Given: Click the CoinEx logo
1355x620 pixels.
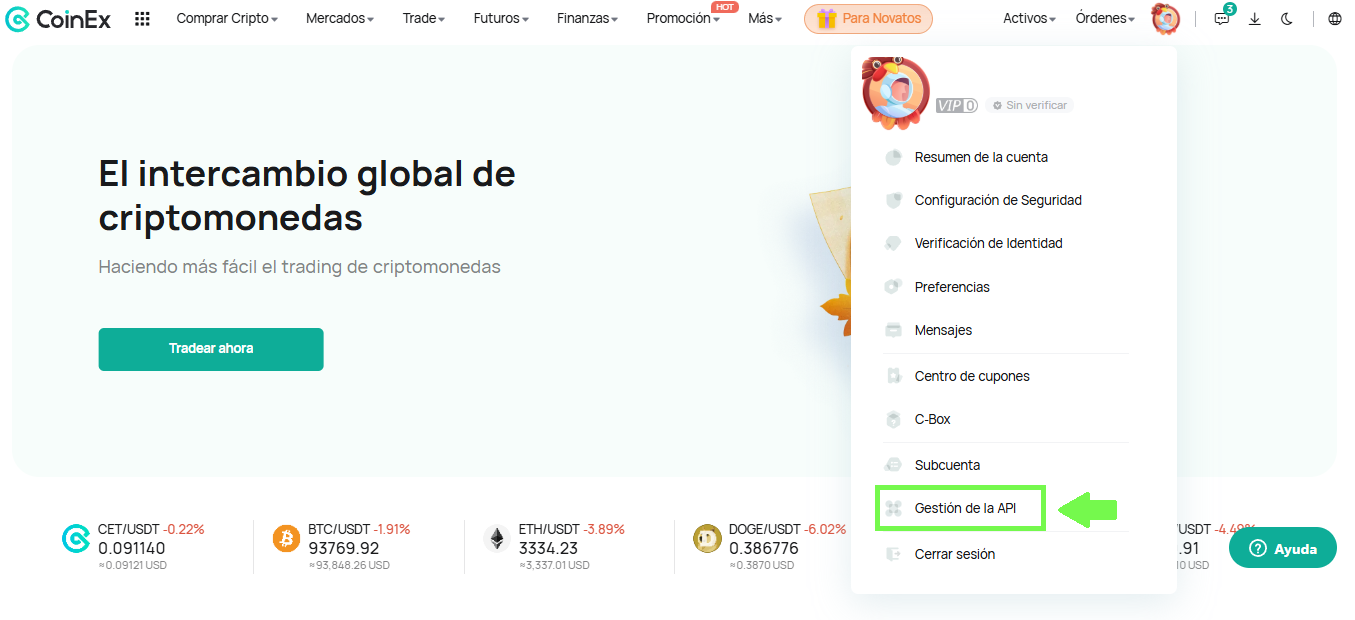Looking at the screenshot, I should pos(59,19).
